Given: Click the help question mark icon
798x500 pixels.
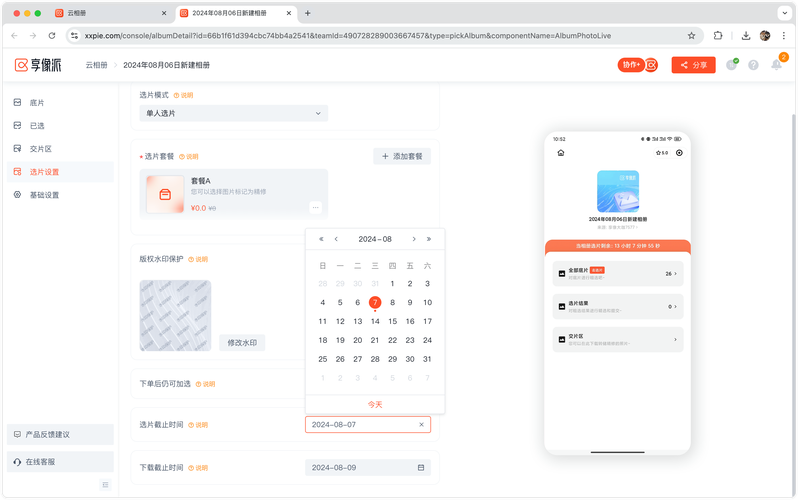Looking at the screenshot, I should click(x=753, y=65).
